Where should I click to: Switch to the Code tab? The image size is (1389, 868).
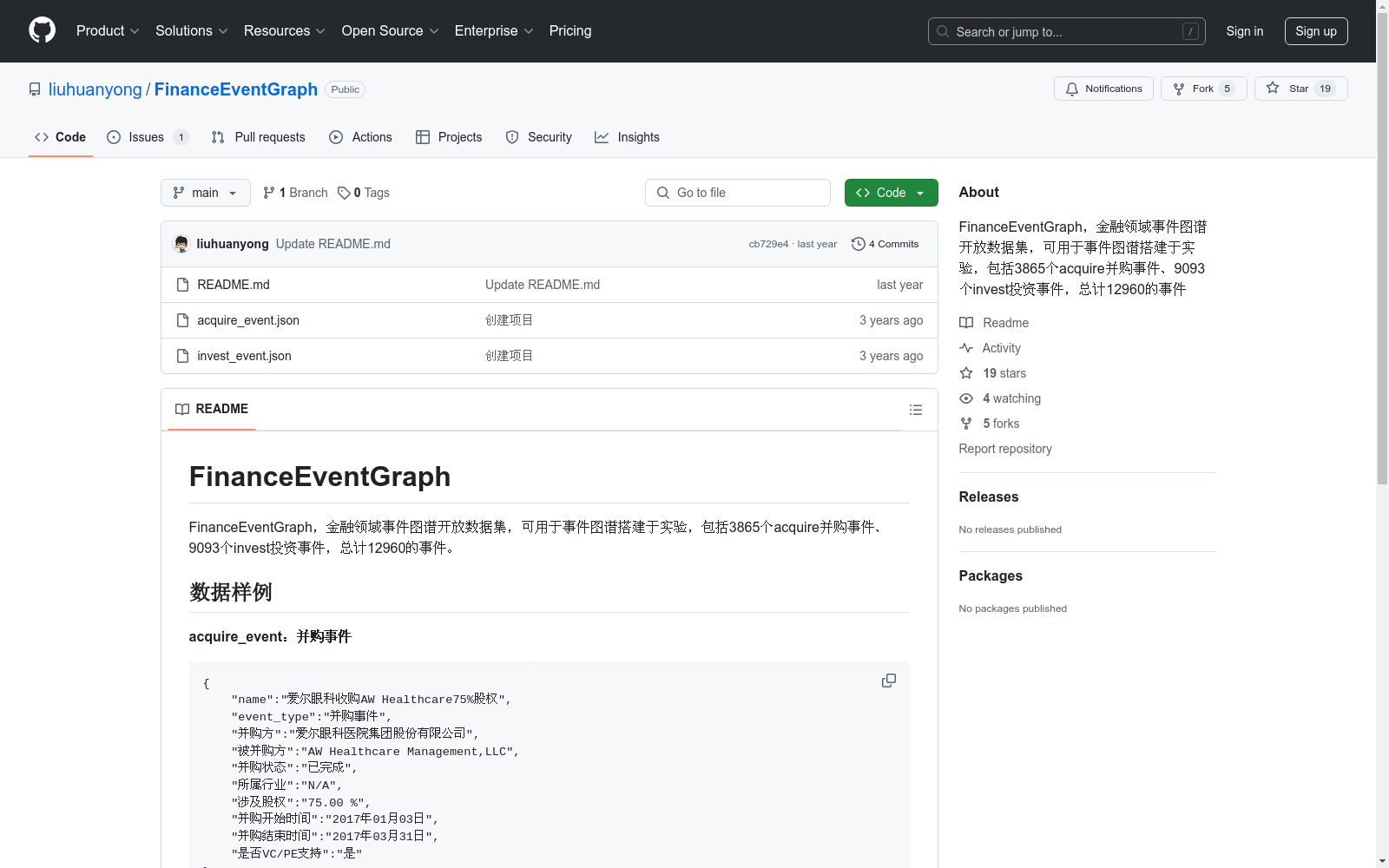(x=61, y=137)
